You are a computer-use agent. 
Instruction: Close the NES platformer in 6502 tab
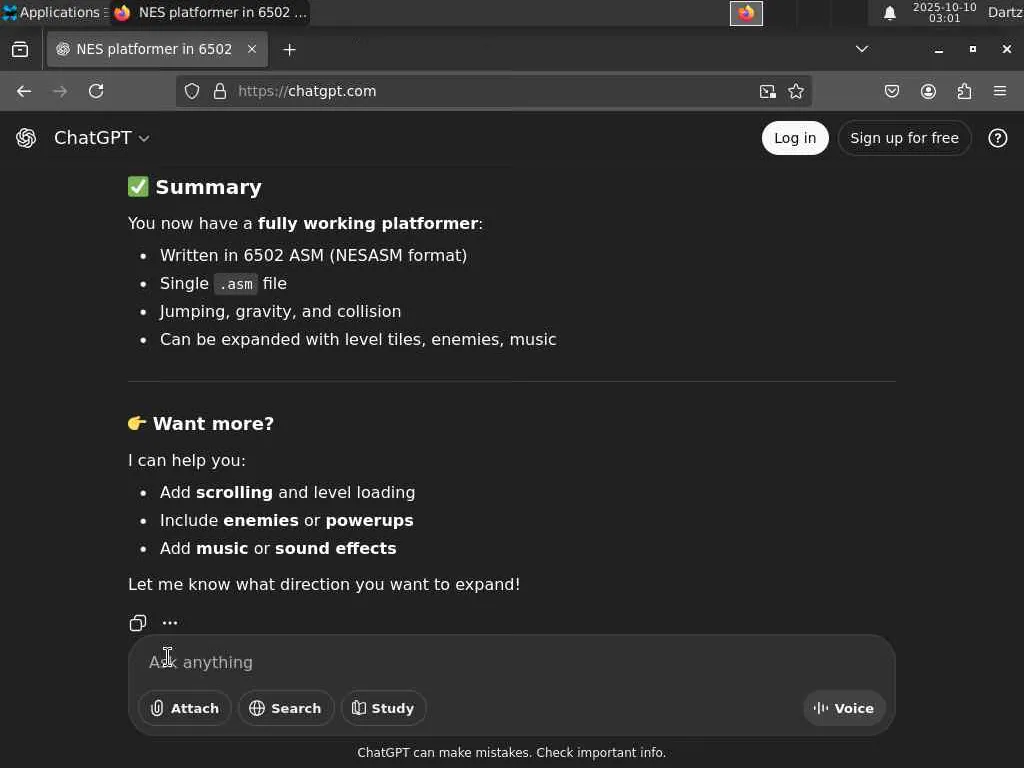[x=251, y=49]
